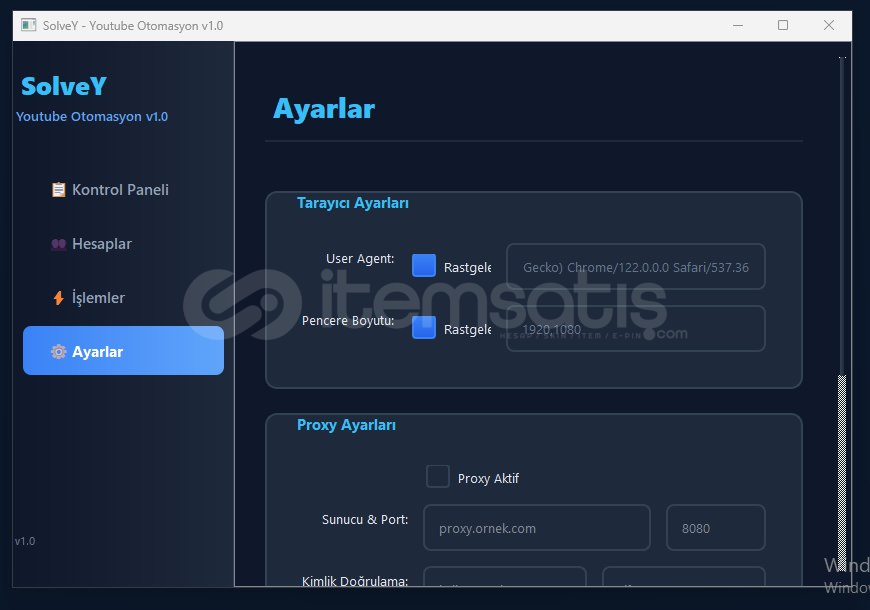Image resolution: width=870 pixels, height=610 pixels.
Task: Click the purple people icon beside Hesaplar
Action: [x=58, y=244]
